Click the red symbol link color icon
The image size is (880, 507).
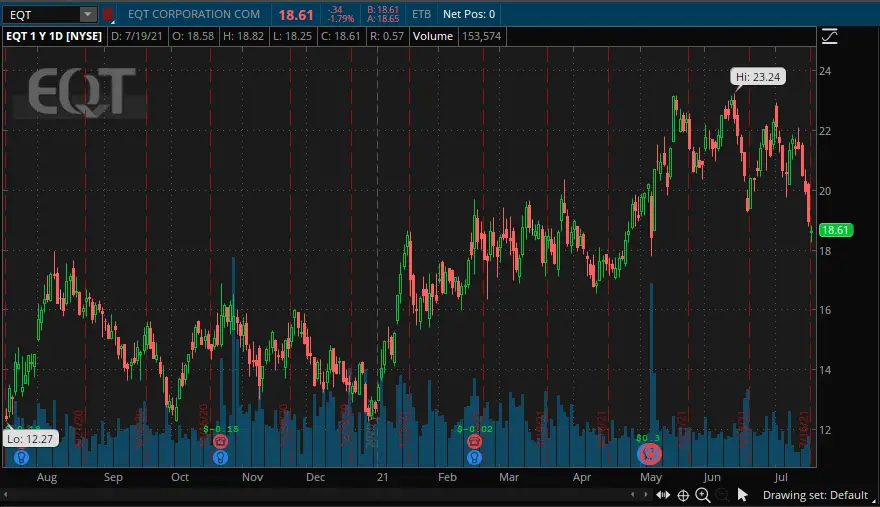(x=108, y=14)
